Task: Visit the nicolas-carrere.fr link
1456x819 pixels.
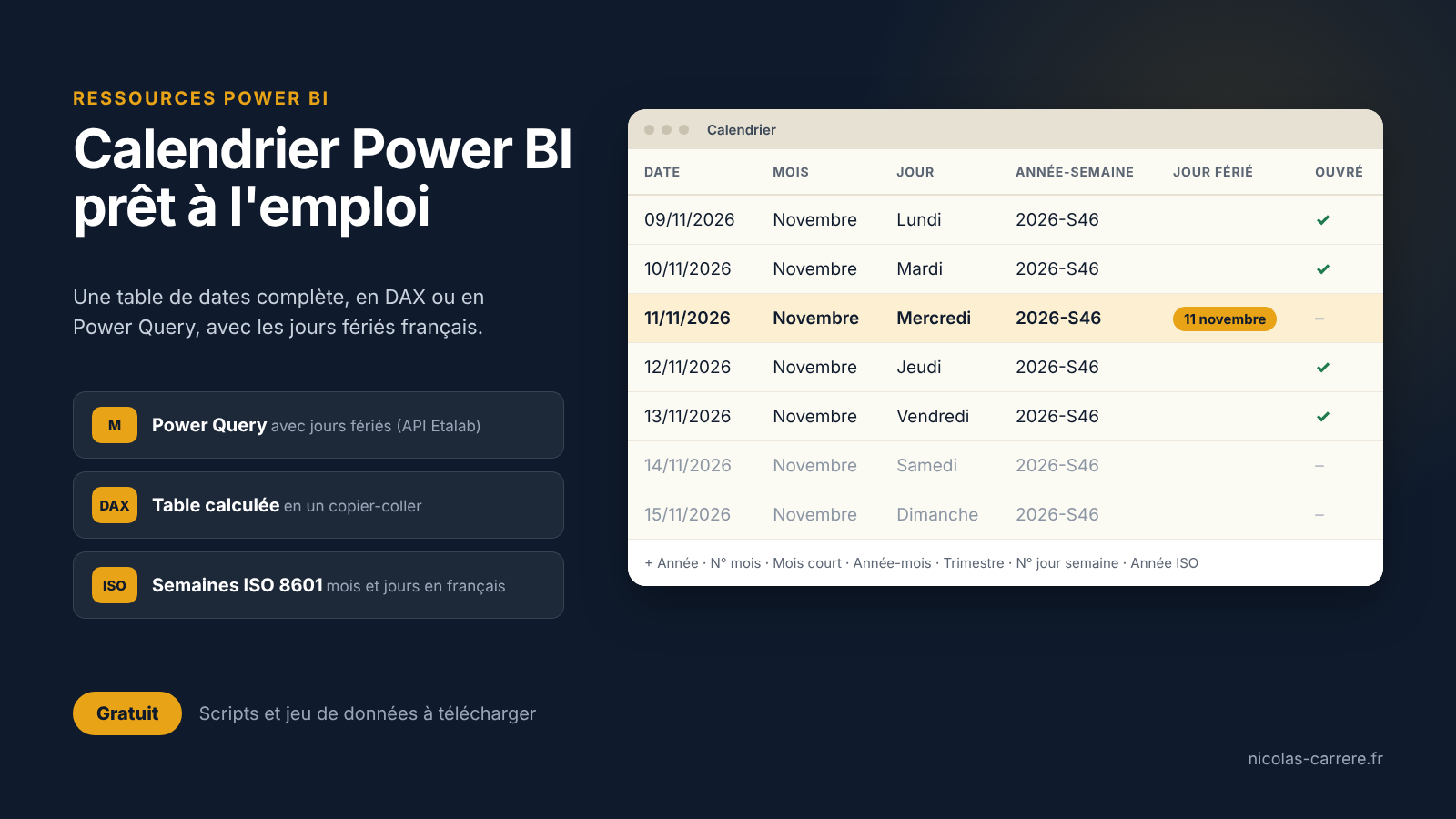Action: [x=1315, y=759]
